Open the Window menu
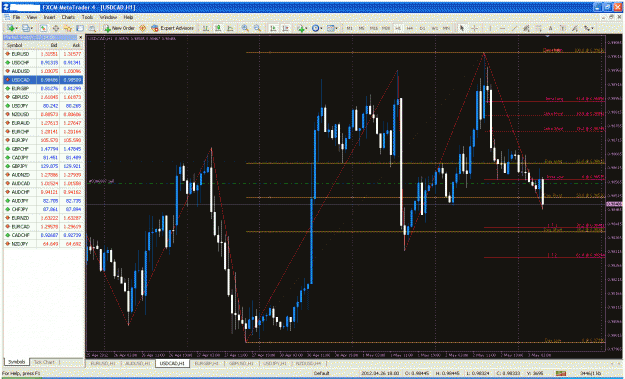This screenshot has height=379, width=625. (108, 18)
